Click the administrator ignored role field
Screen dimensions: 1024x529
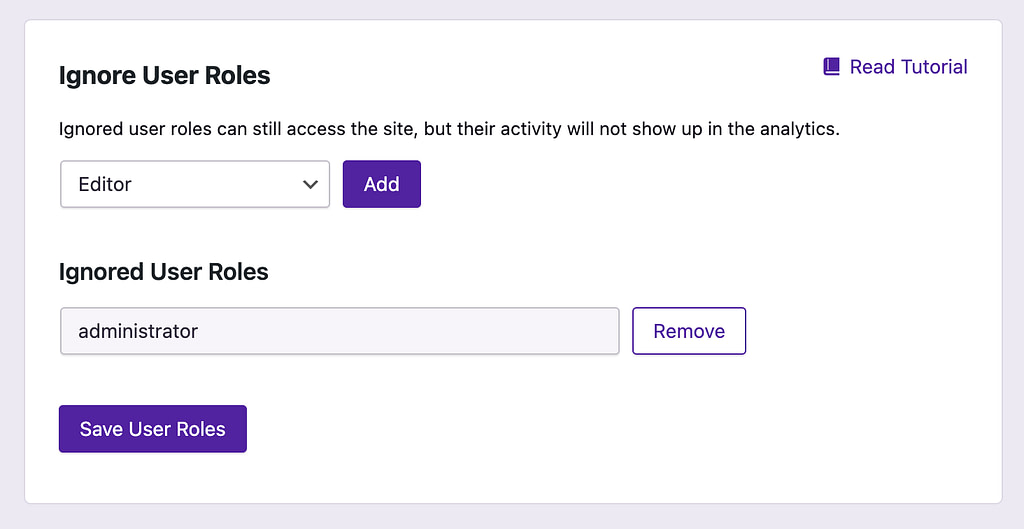tap(340, 331)
